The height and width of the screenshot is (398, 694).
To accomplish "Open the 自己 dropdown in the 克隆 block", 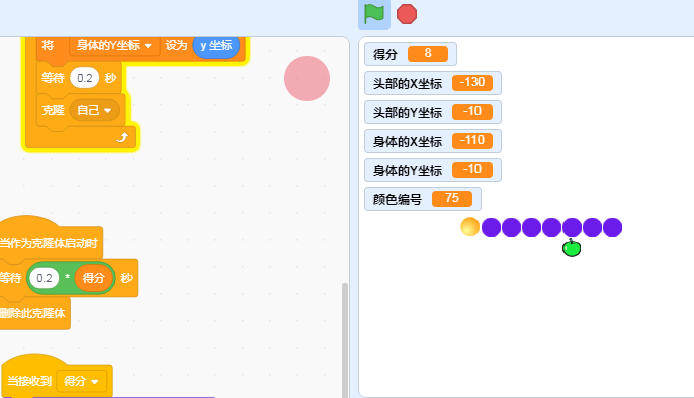I will (x=94, y=110).
